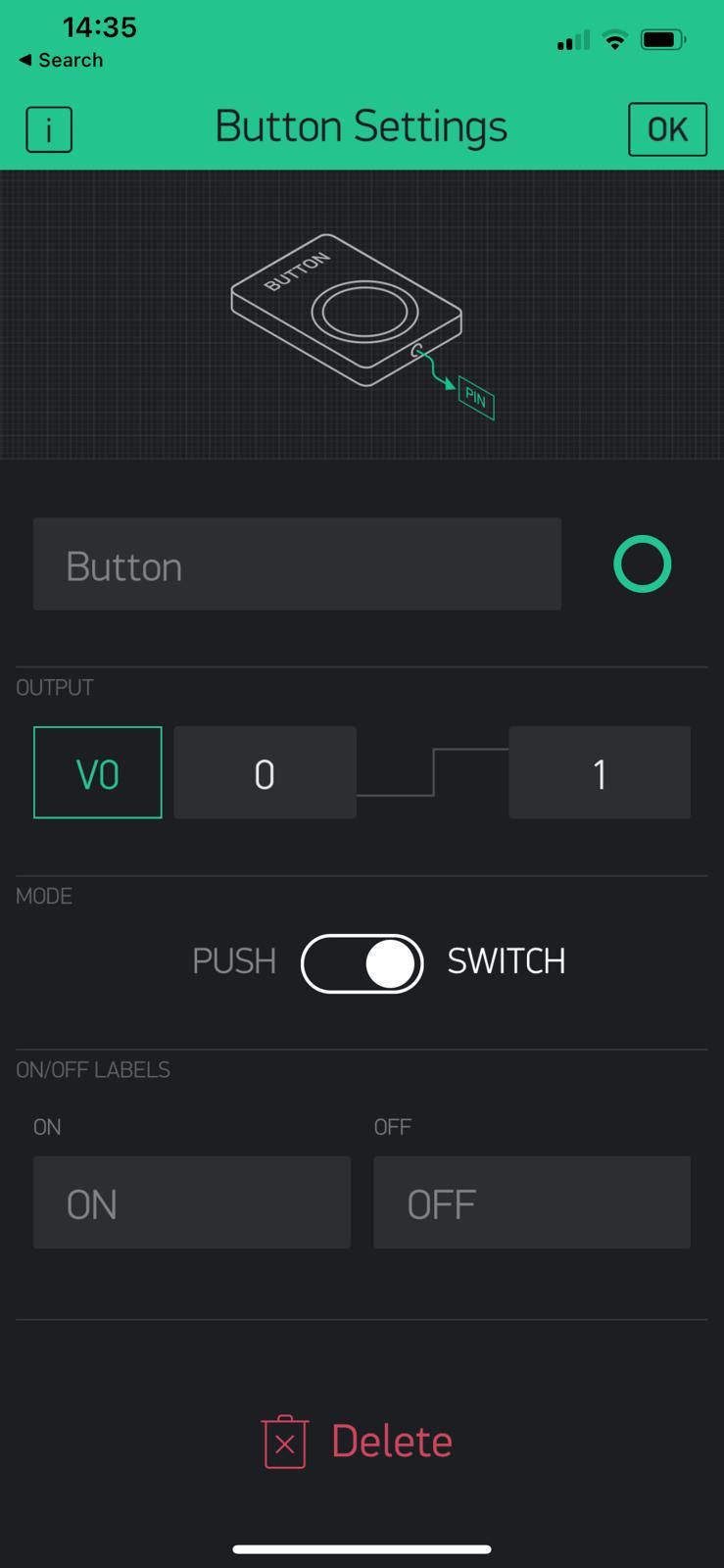Edit the Button name field
Image resolution: width=724 pixels, height=1568 pixels.
[x=297, y=564]
